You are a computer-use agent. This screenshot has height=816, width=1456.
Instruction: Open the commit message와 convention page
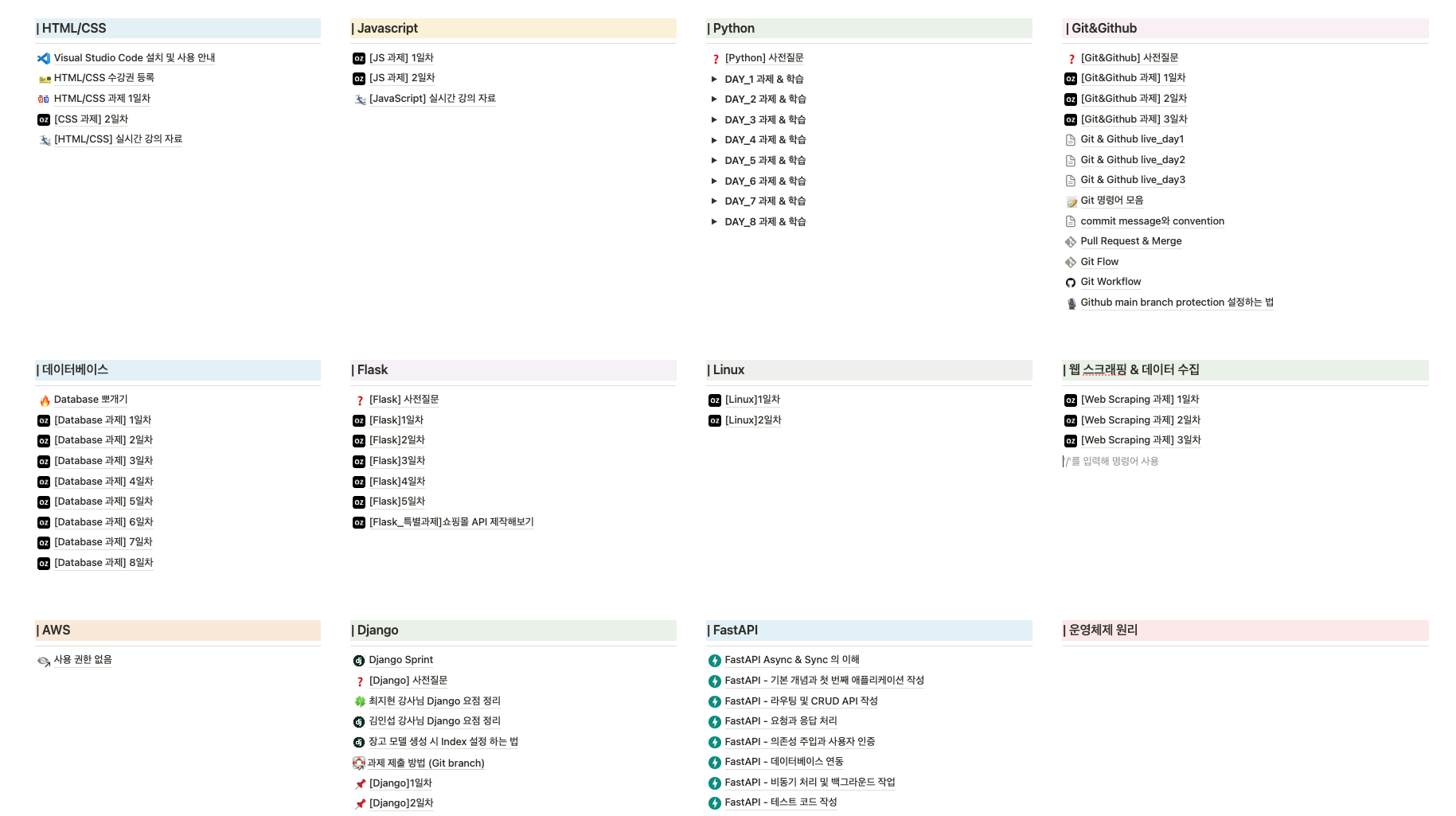pos(1152,221)
